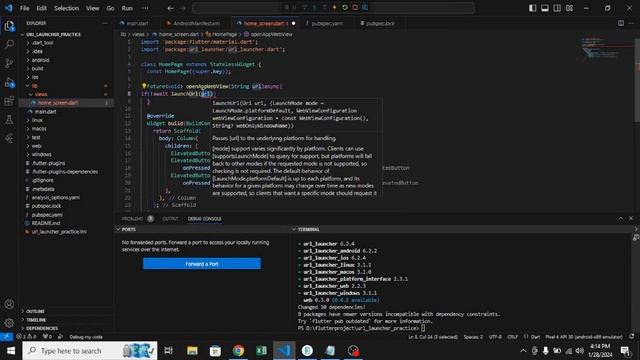Viewport: 640px width, 360px height.
Task: Open the Selection menu
Action: pyautogui.click(x=67, y=8)
